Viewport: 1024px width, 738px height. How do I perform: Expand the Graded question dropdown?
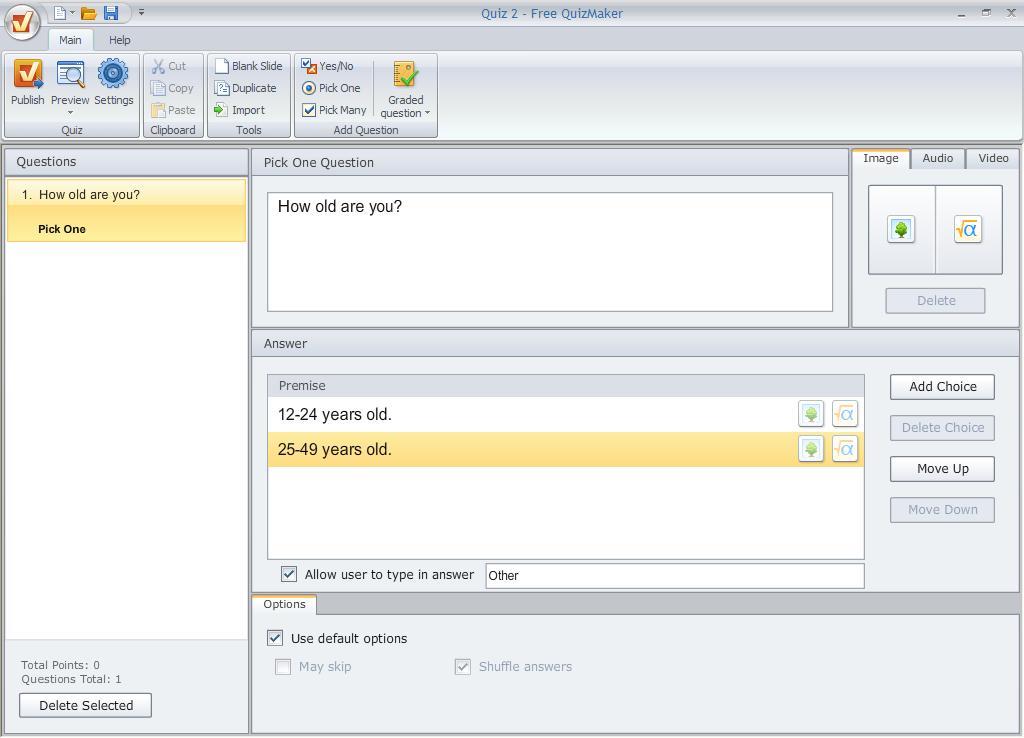tap(428, 113)
